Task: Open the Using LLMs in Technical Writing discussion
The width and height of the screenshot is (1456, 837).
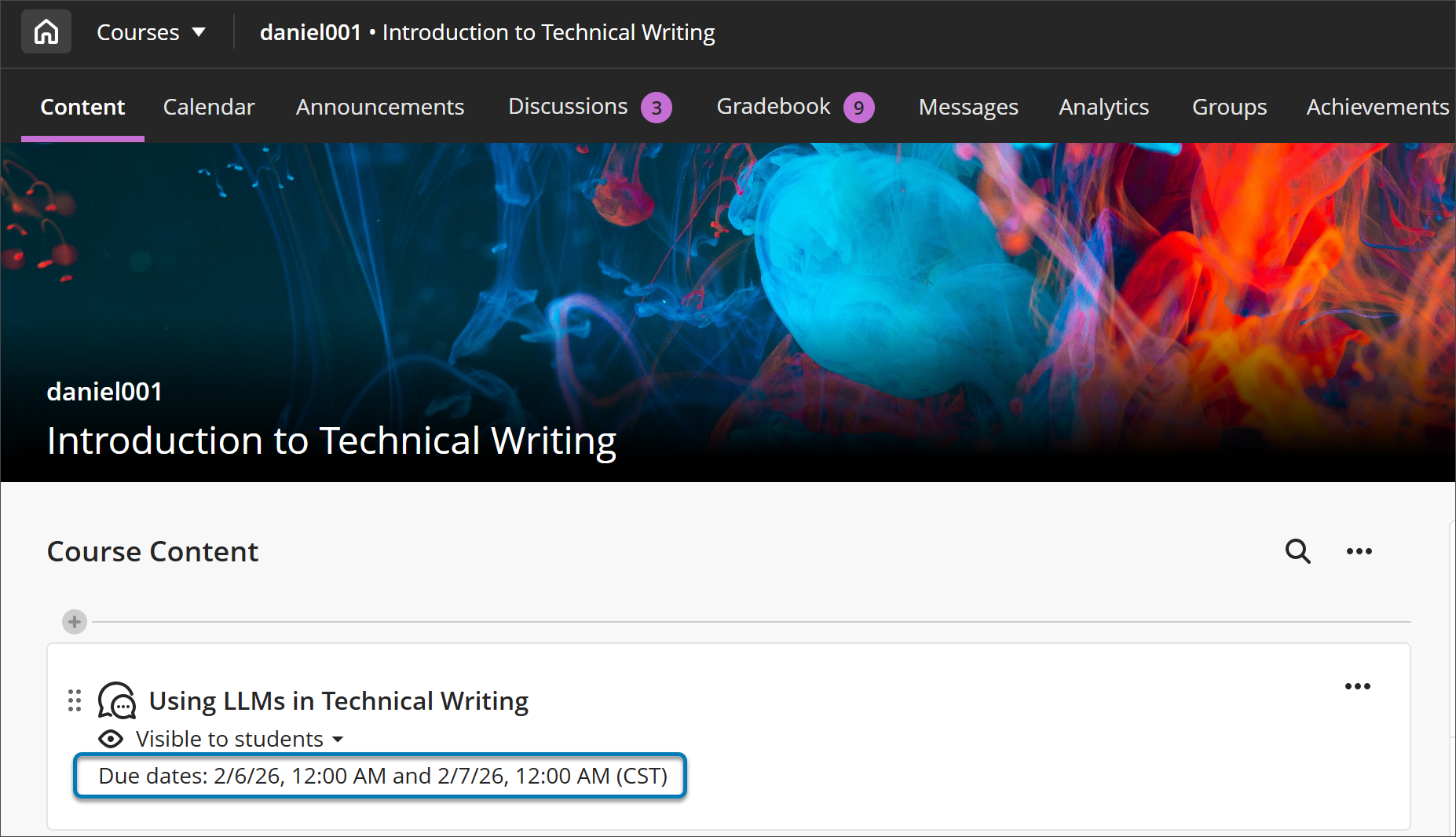Action: tap(338, 700)
